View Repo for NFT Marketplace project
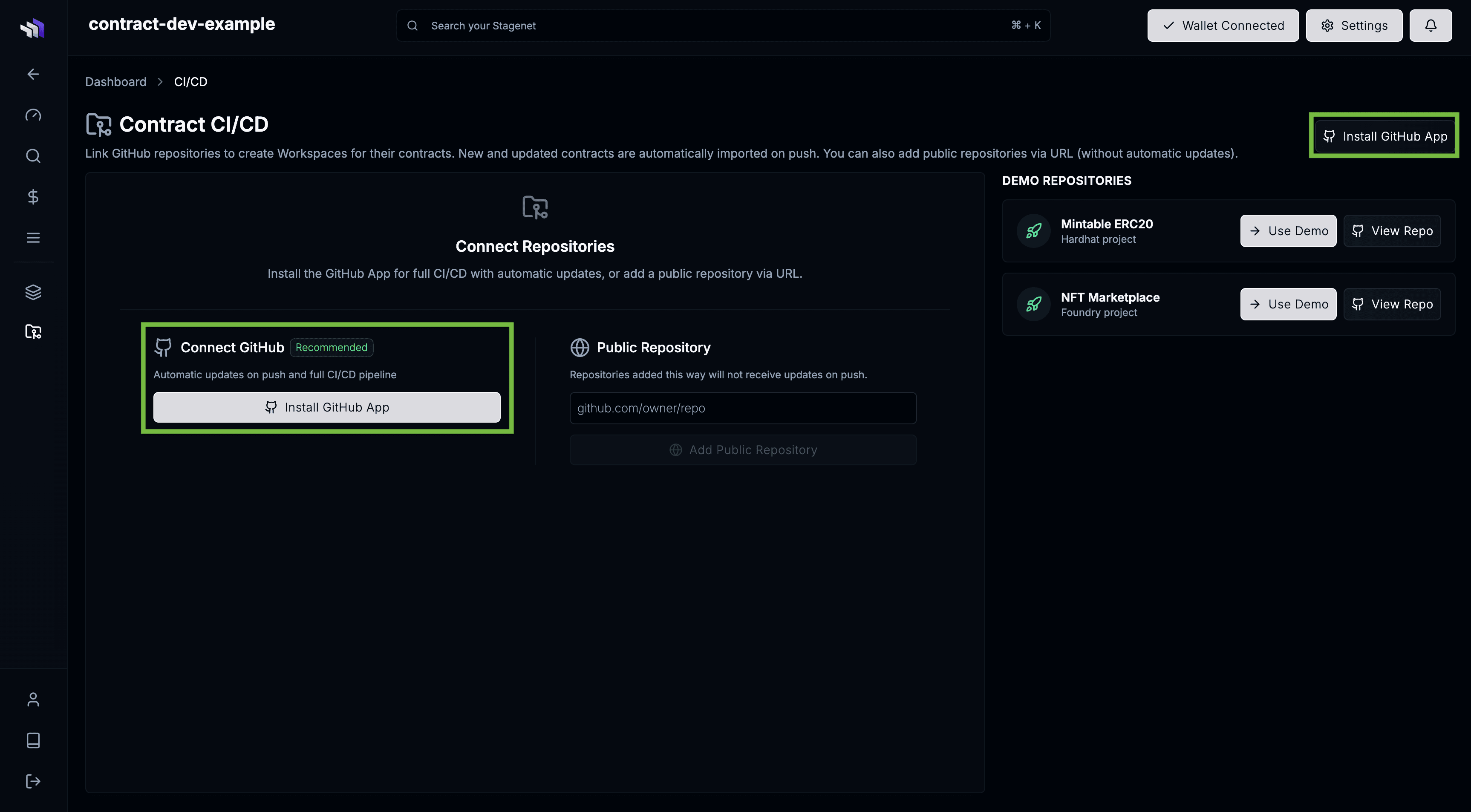1471x812 pixels. [1392, 304]
